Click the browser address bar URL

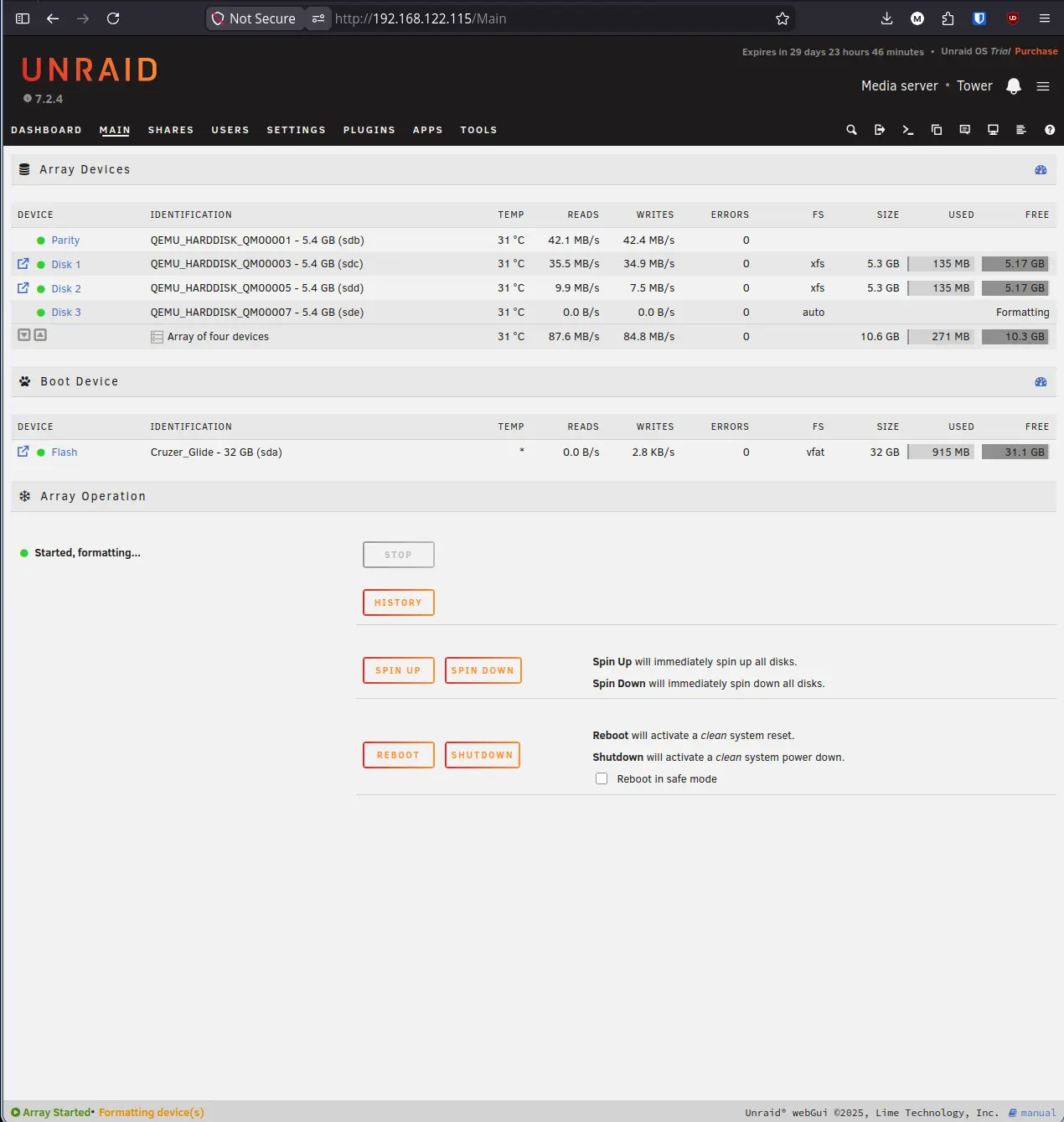coord(421,18)
